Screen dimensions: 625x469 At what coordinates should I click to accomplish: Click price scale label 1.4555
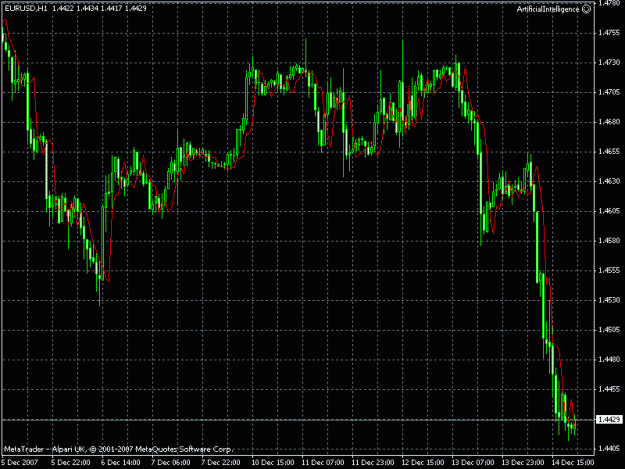pyautogui.click(x=609, y=271)
